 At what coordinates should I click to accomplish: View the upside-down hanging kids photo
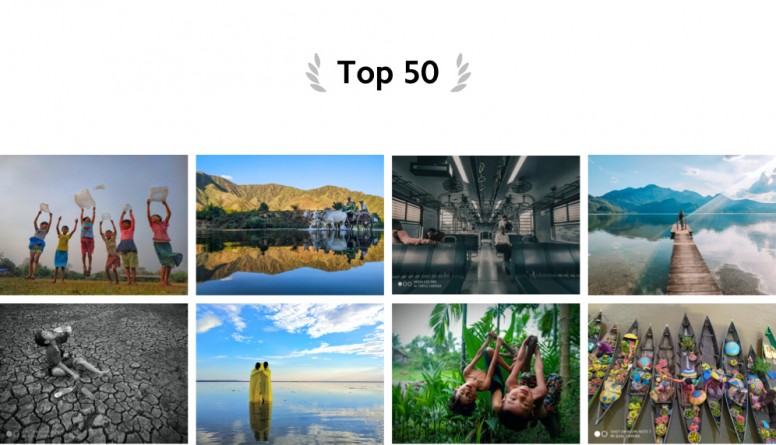click(x=485, y=373)
